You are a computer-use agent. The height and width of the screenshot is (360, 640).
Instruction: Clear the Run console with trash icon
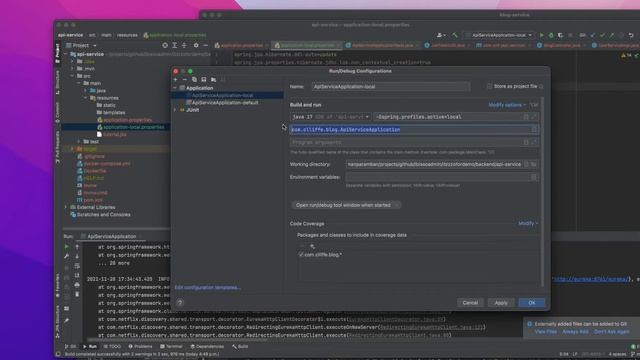[x=77, y=294]
